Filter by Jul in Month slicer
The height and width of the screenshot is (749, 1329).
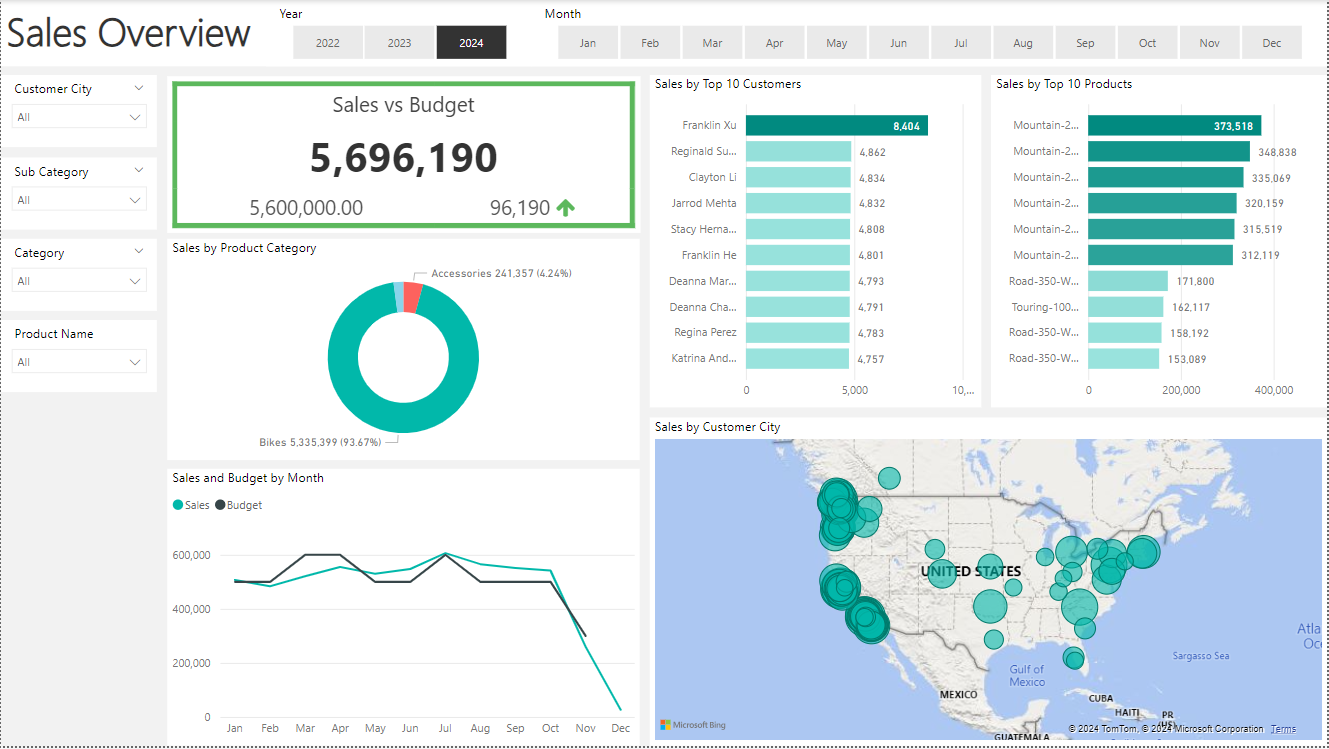[x=961, y=43]
